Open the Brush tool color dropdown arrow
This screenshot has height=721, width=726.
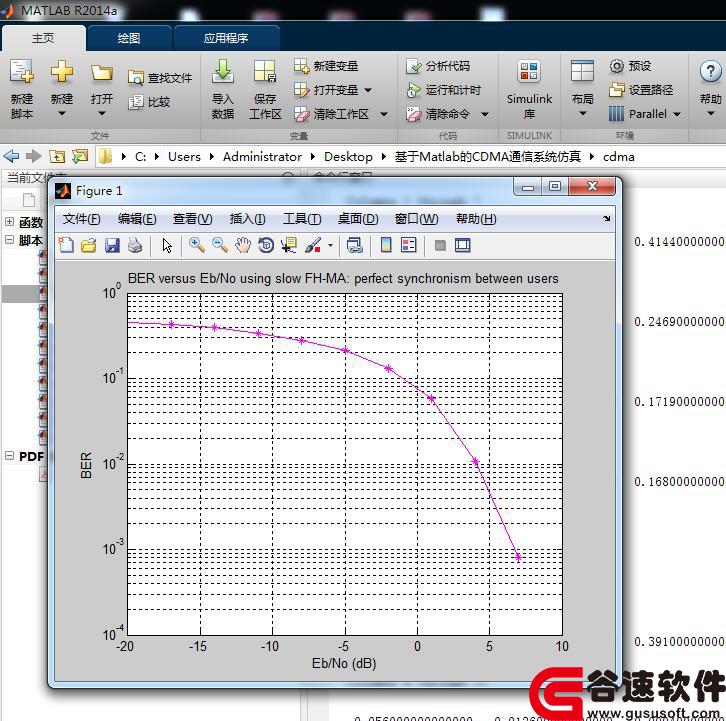[330, 245]
